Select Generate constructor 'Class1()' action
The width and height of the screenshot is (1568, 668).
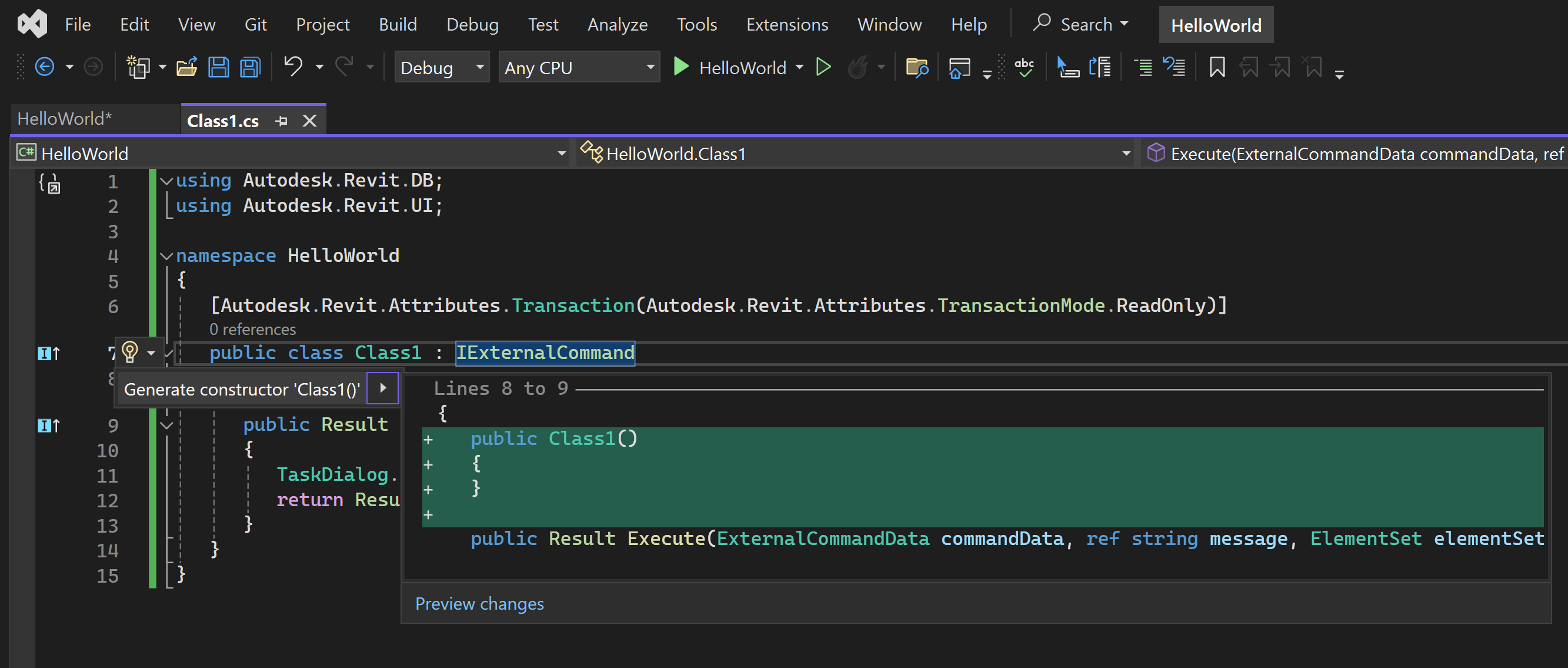tap(242, 389)
